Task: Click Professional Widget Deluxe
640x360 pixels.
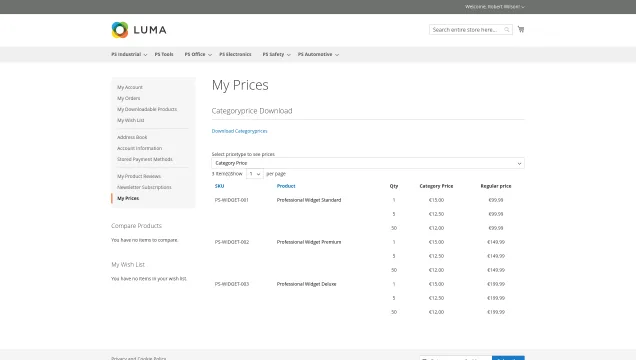Action: click(306, 284)
